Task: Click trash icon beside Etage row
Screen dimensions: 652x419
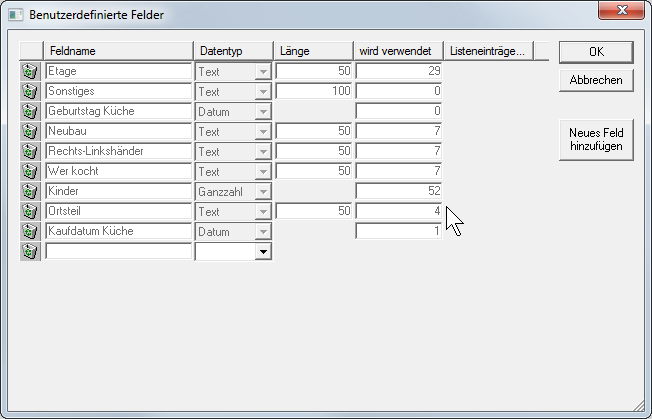Action: point(30,72)
